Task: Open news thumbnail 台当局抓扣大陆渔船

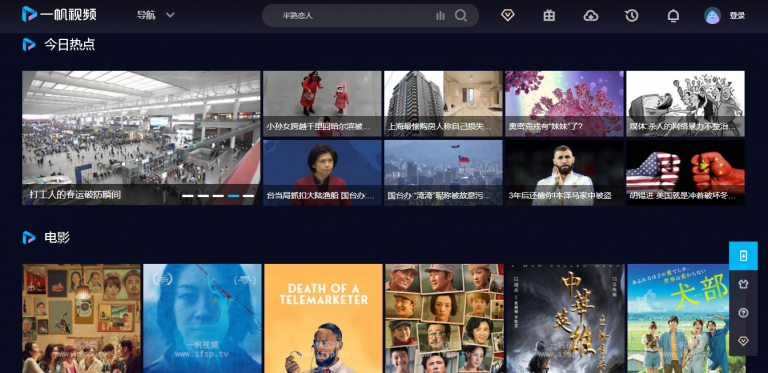Action: [322, 173]
